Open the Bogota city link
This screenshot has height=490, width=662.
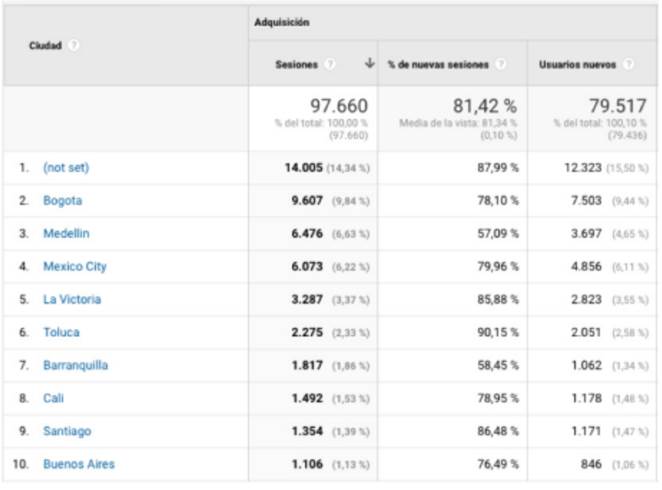[62, 201]
